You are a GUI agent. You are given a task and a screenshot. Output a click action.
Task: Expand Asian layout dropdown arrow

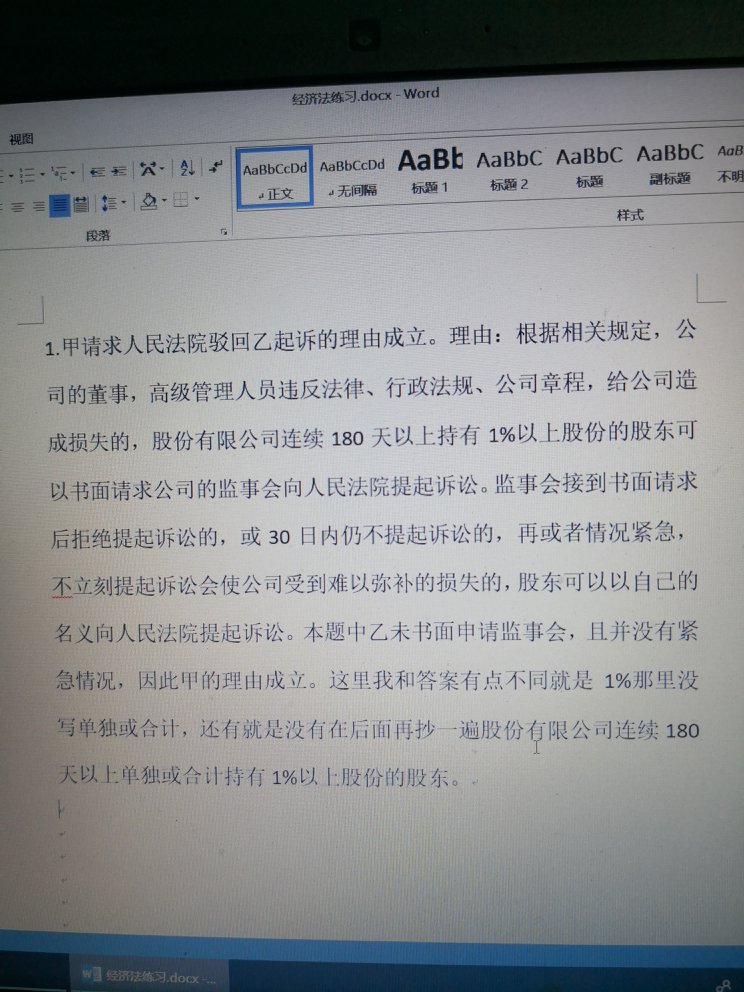162,169
